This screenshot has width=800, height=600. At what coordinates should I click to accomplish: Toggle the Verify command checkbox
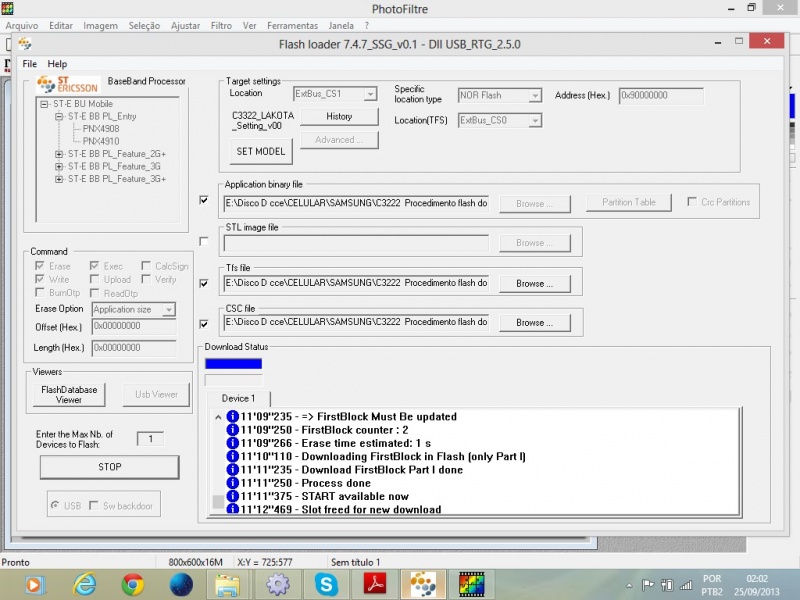point(146,279)
